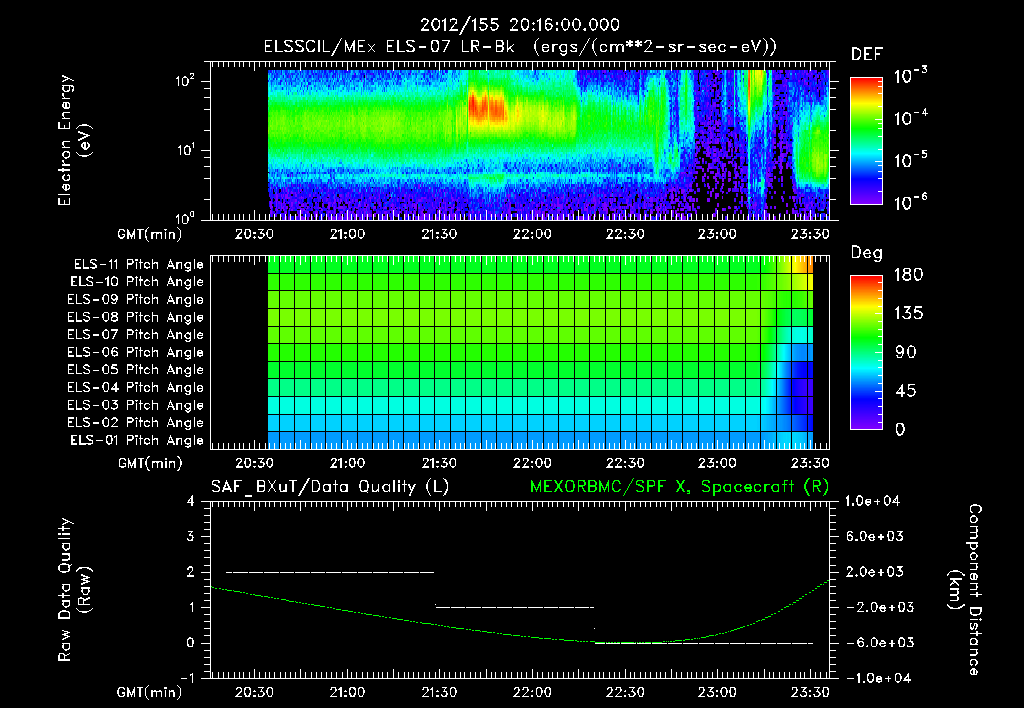Viewport: 1024px width, 708px height.
Task: Click the 45 label on the Deg colorbar
Action: 906,391
